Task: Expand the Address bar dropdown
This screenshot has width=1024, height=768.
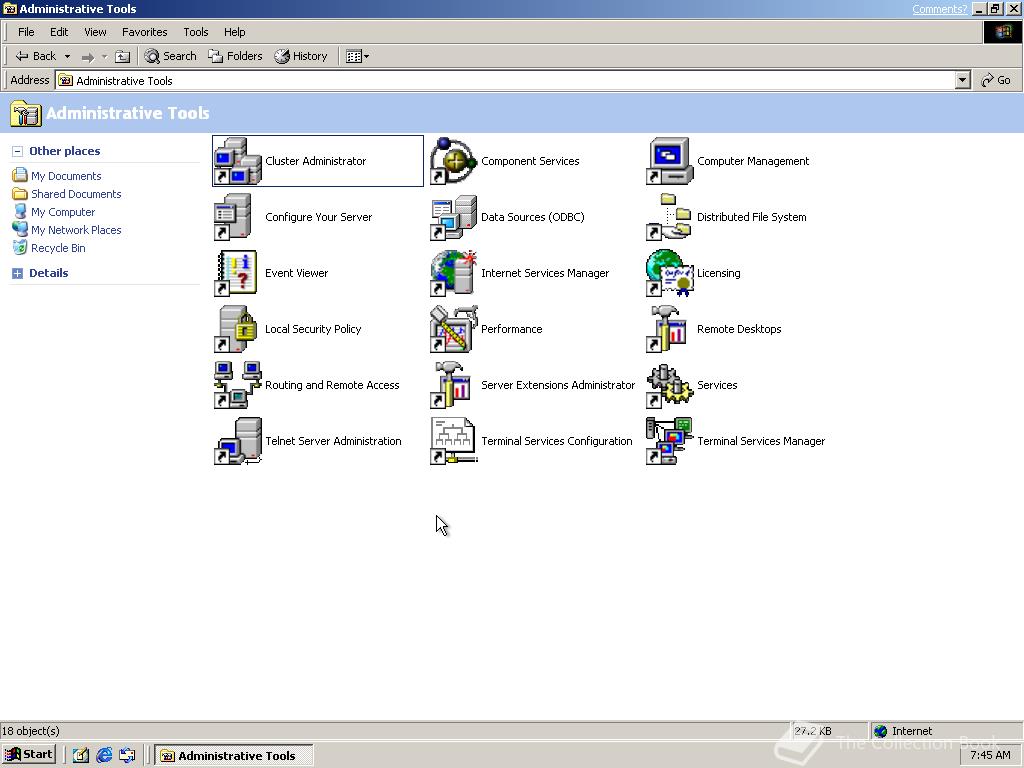Action: pos(962,80)
